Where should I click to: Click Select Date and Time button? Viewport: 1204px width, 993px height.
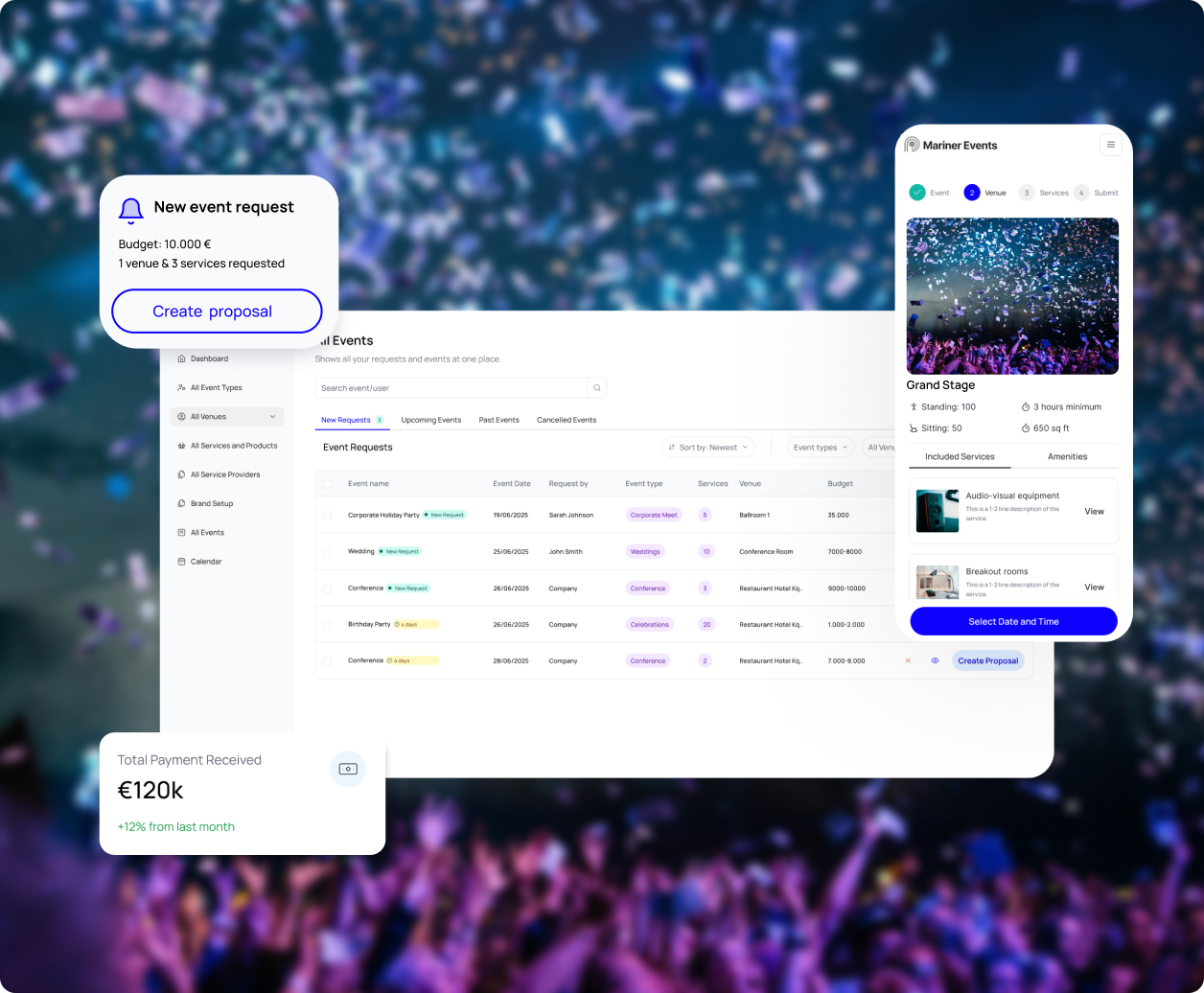coord(1013,621)
